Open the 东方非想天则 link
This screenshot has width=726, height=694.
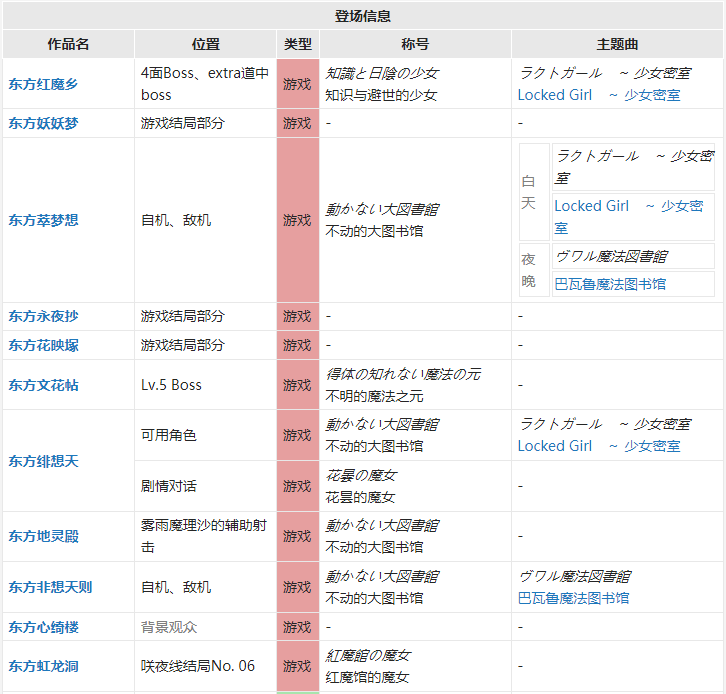click(50, 588)
